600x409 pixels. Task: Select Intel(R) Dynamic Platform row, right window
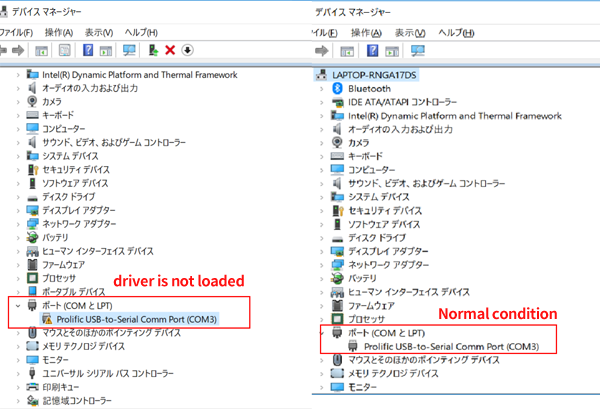coord(455,116)
